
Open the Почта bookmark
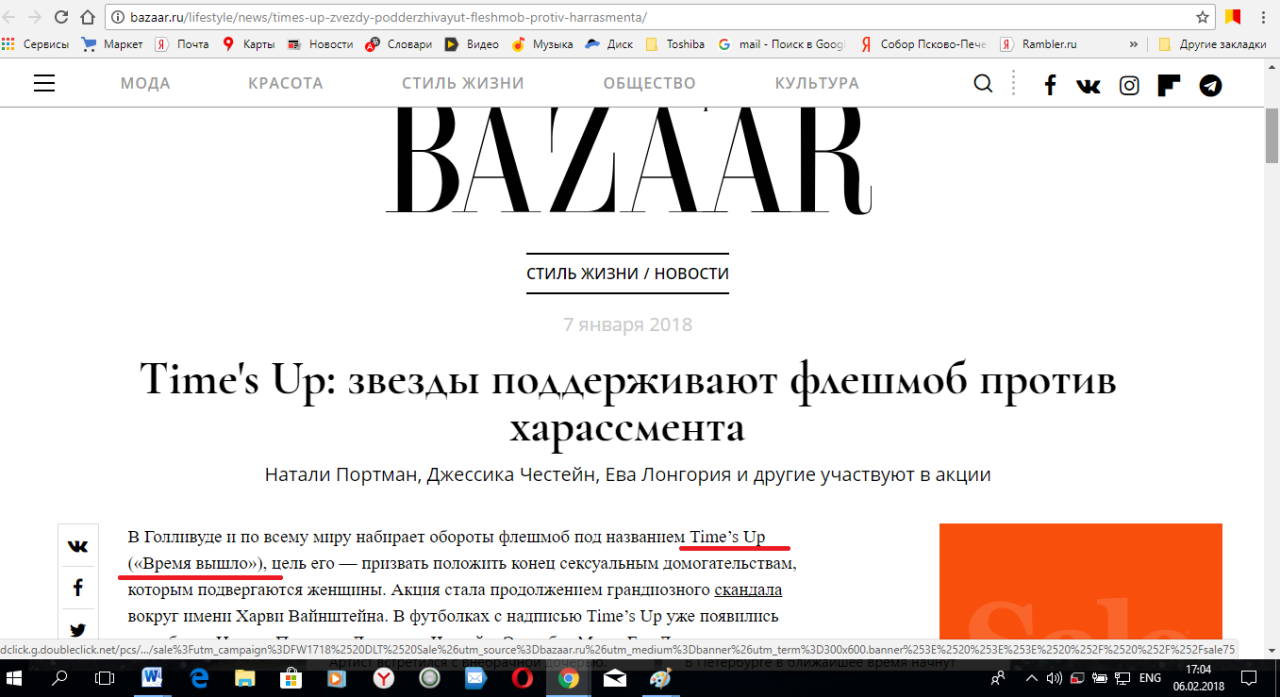tap(182, 44)
